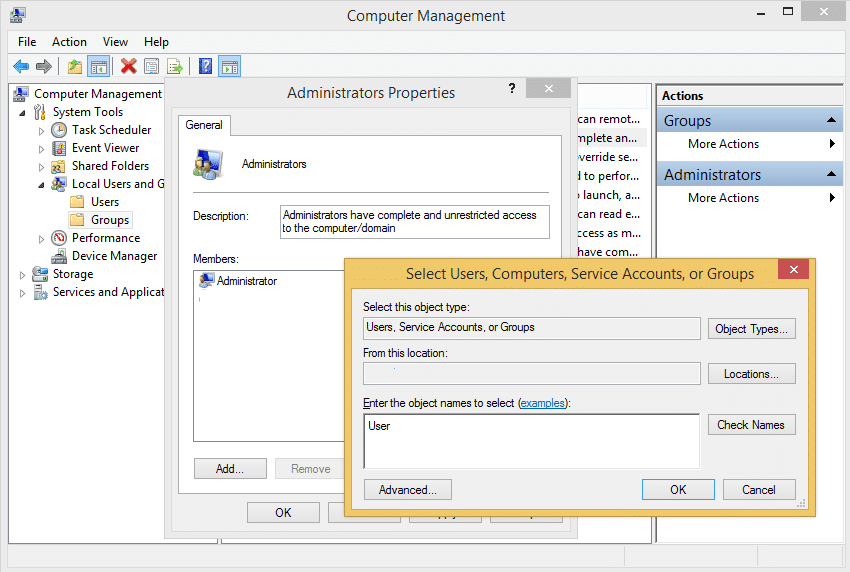Close the Select Users dialog with red X

tap(794, 269)
